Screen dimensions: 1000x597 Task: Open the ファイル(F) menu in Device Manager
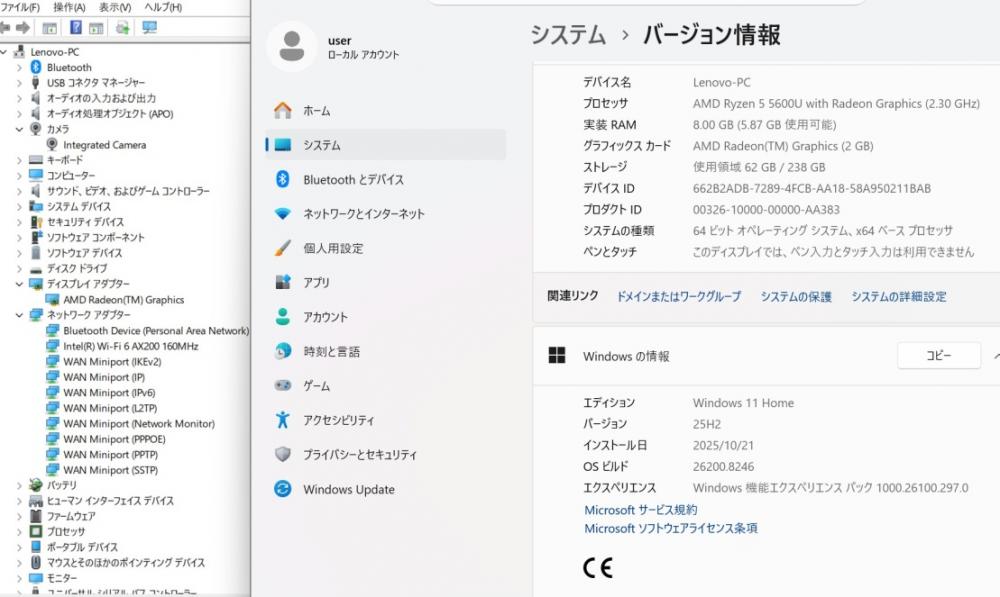coord(20,7)
